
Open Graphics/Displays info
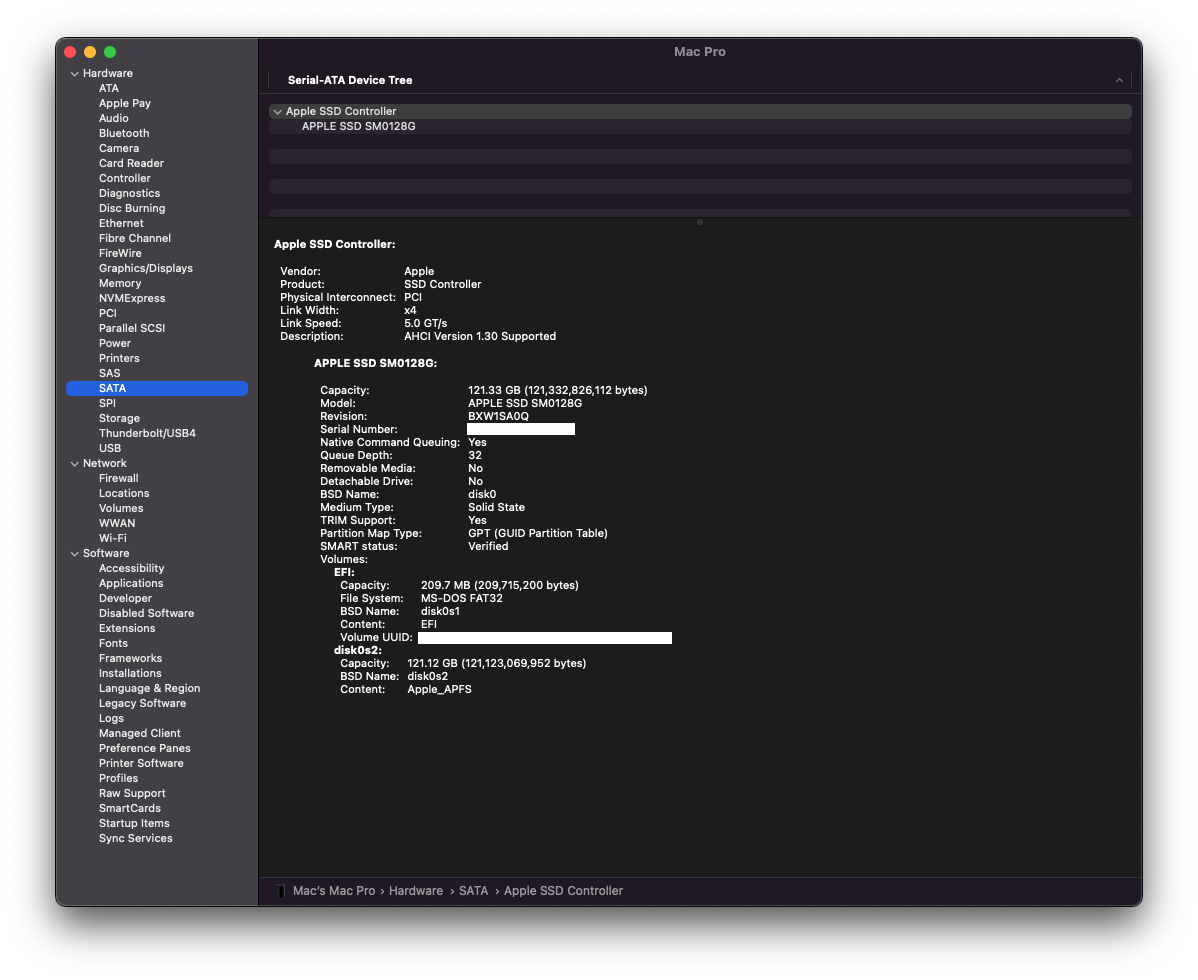click(145, 268)
